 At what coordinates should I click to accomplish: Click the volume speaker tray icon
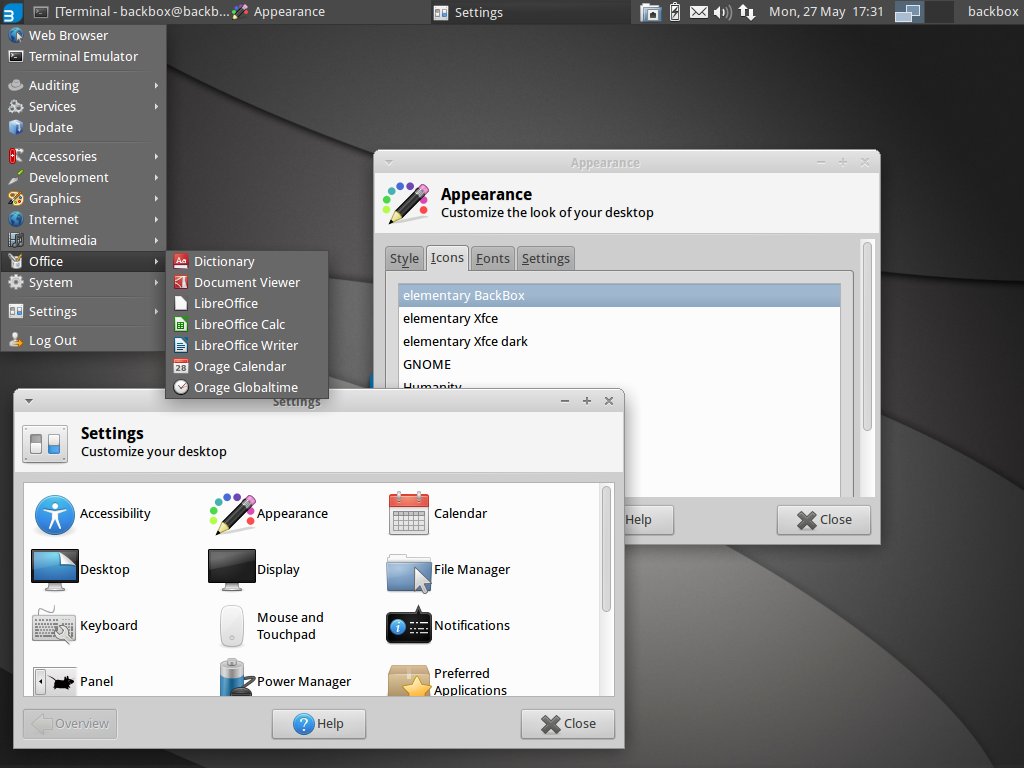click(722, 12)
